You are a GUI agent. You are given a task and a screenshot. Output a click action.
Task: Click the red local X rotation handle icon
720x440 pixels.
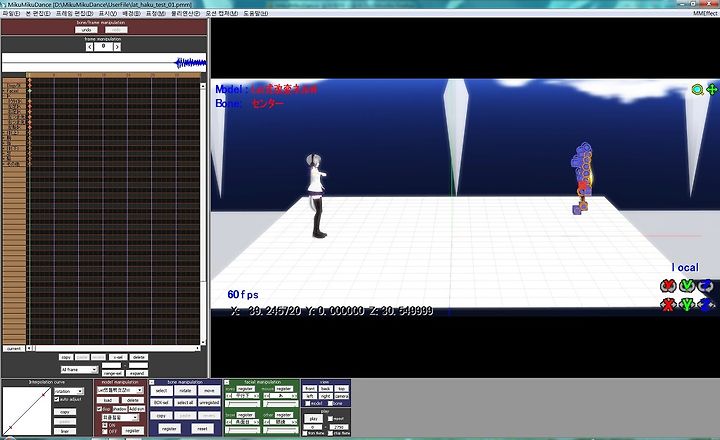click(668, 286)
